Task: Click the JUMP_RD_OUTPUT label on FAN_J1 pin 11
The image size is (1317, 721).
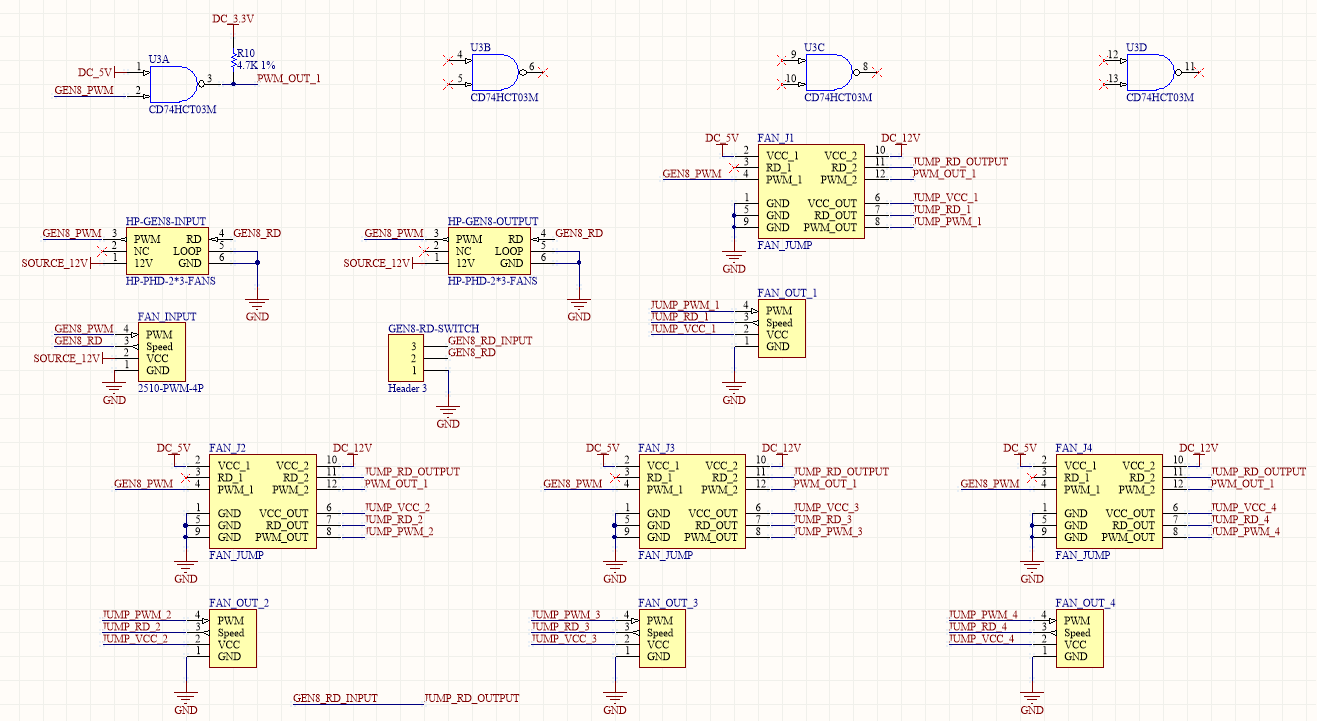Action: click(x=961, y=162)
